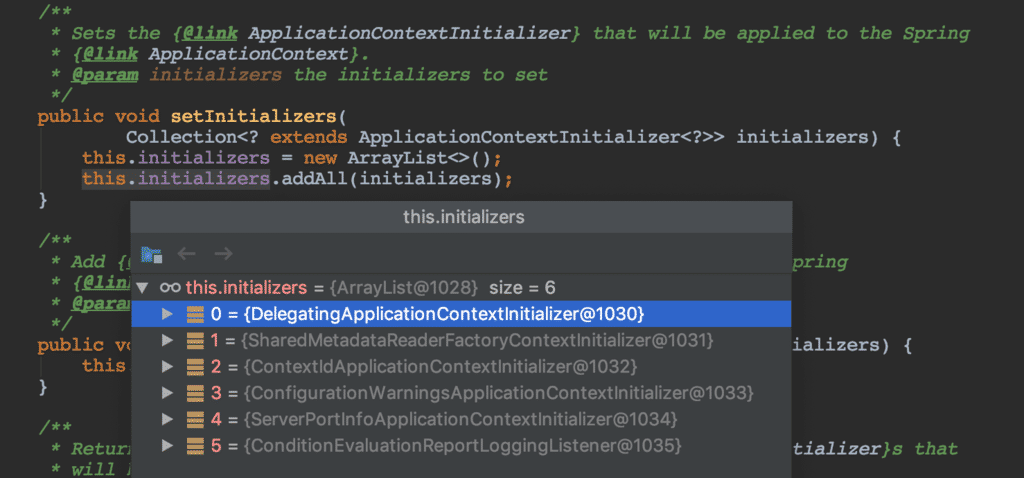This screenshot has width=1024, height=478.
Task: Click the watch glasses icon beside this.initializers
Action: click(169, 288)
